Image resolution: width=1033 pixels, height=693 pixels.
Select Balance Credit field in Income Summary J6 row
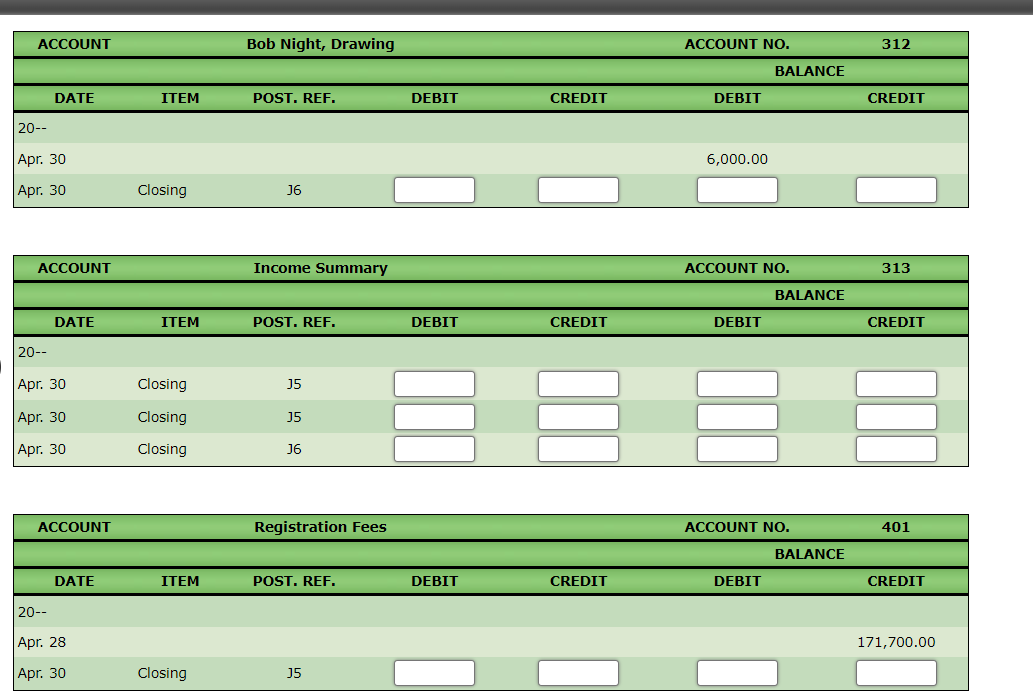click(x=896, y=449)
